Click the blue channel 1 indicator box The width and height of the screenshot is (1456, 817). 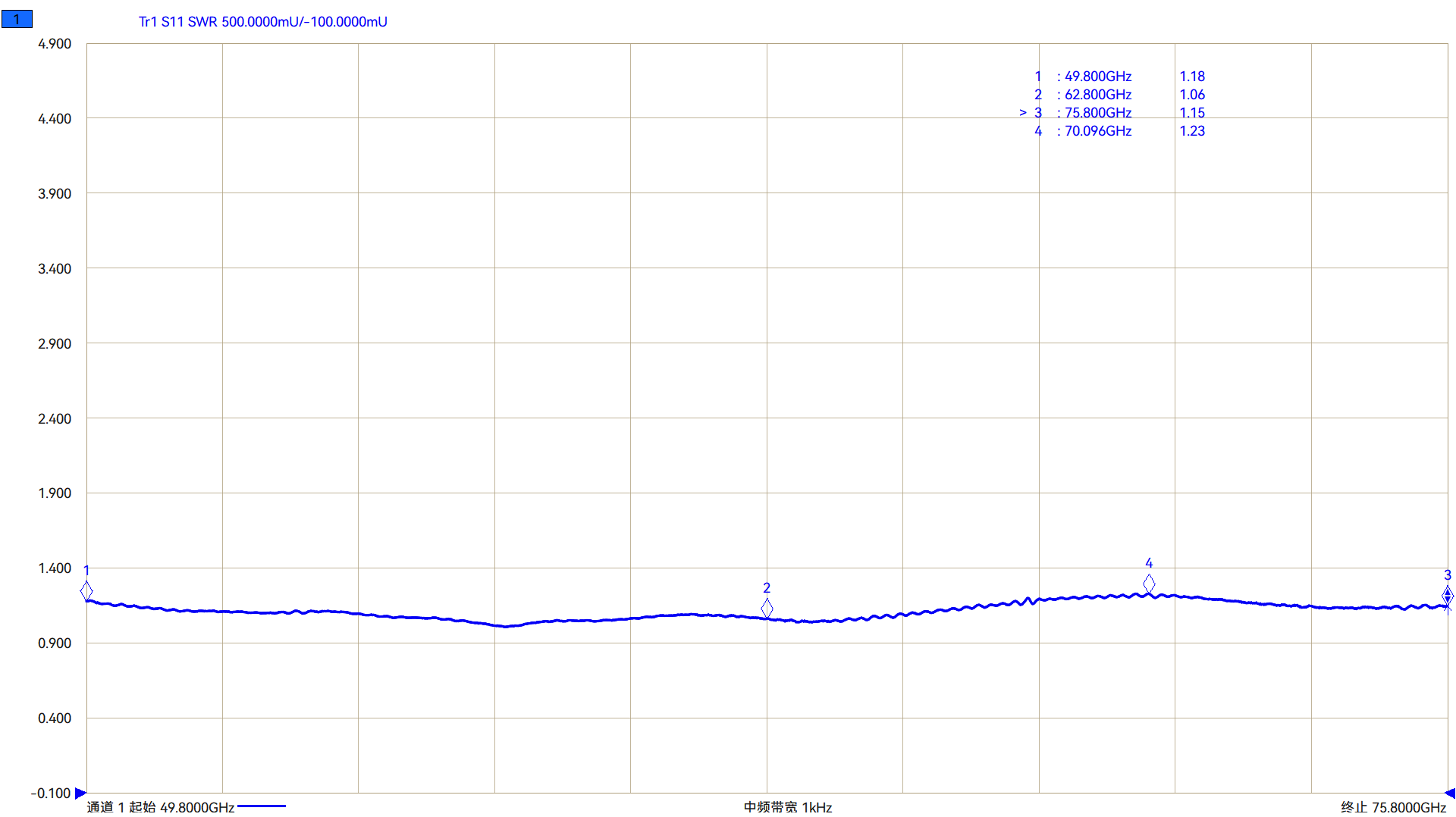tap(17, 19)
